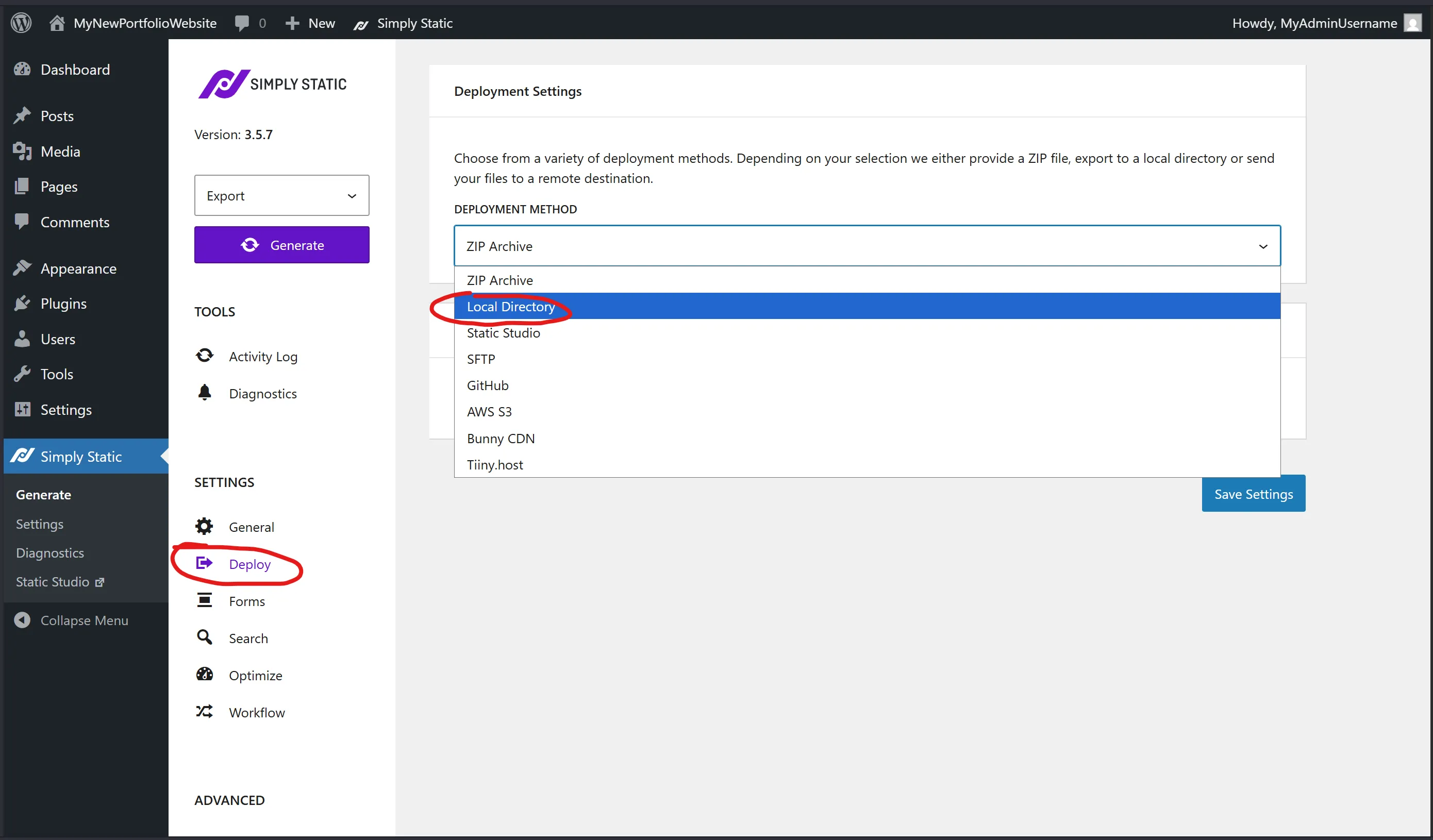Open the Simply Static logo panel header
Screen dimensions: 1433x840
[x=274, y=83]
